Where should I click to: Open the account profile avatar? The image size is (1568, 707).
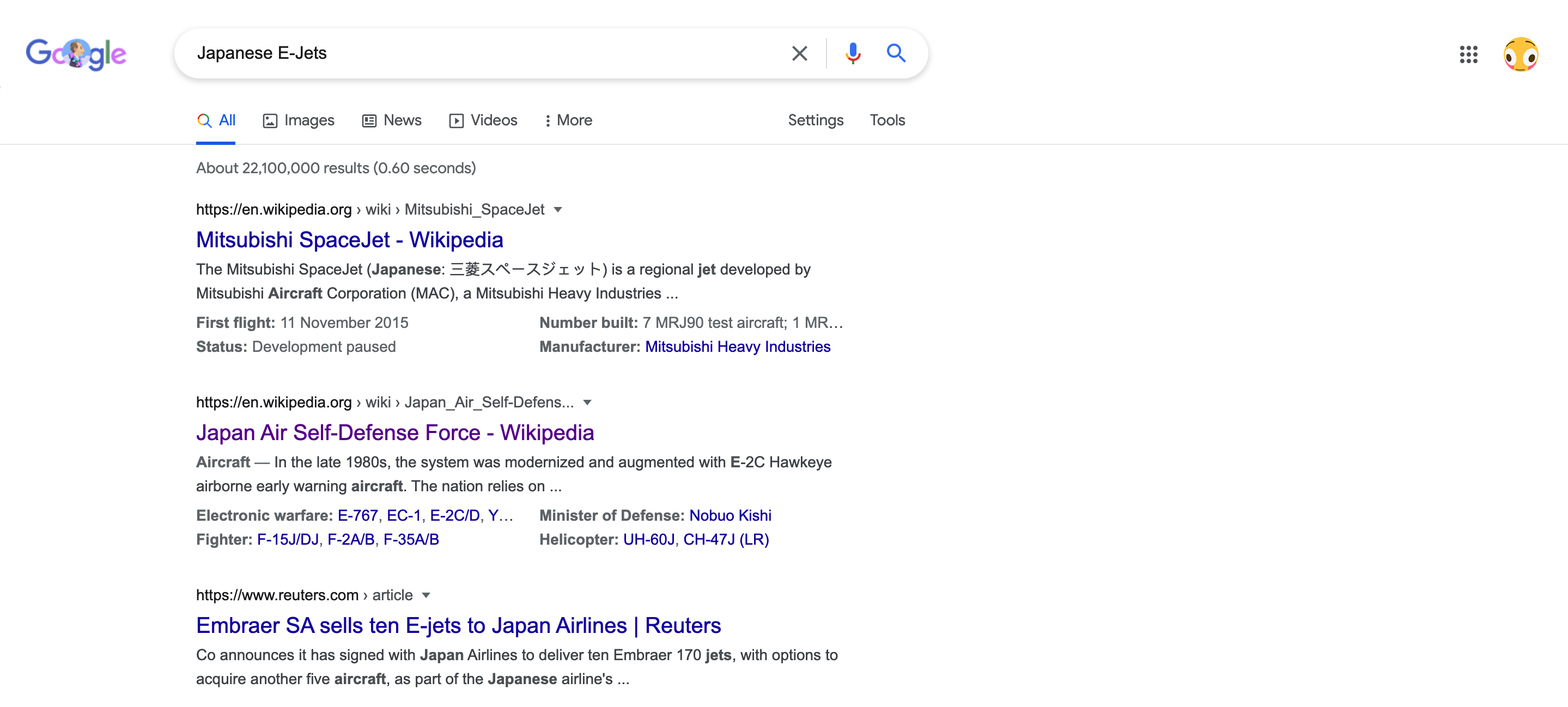point(1521,54)
